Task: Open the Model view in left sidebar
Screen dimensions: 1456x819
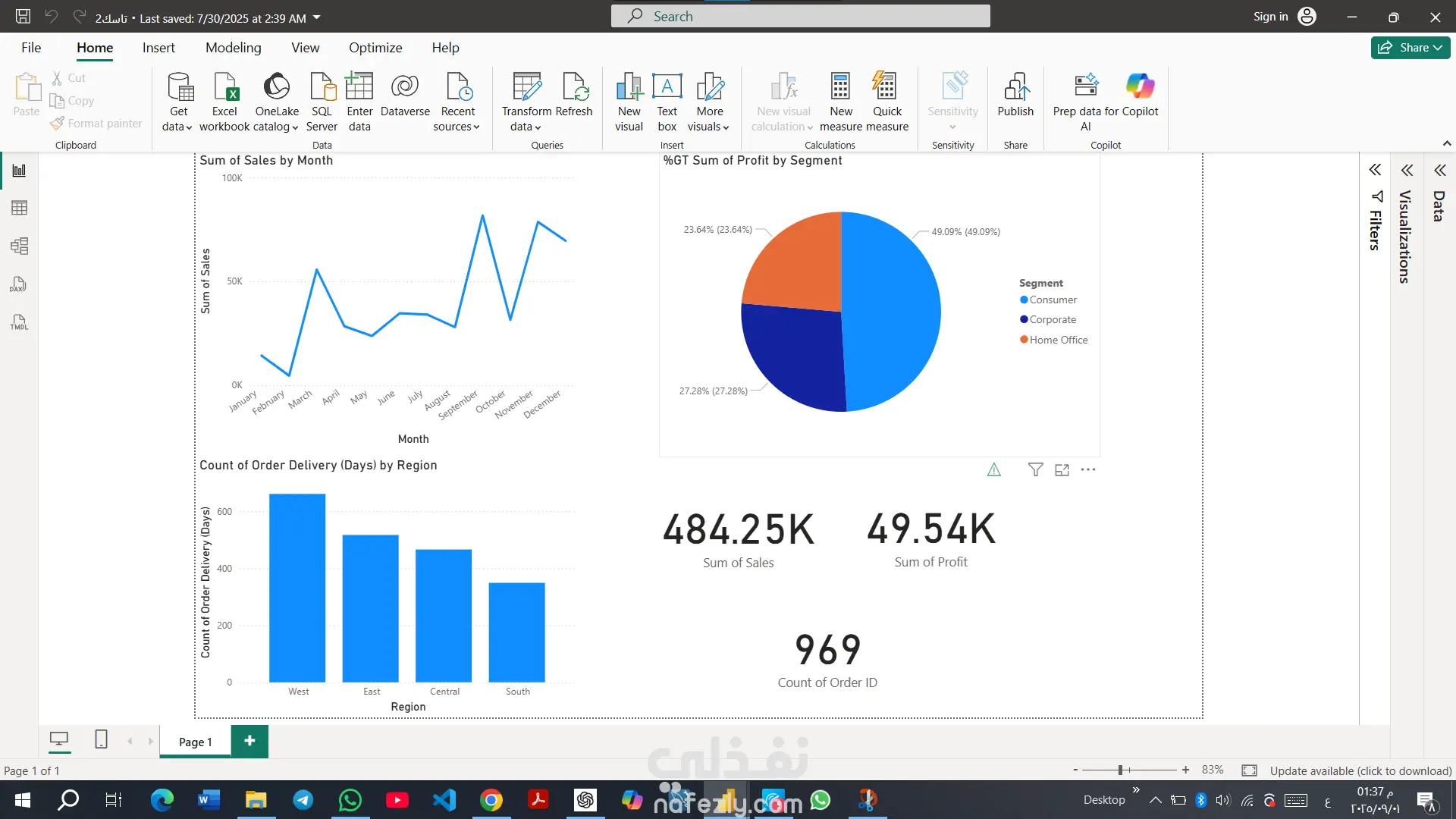Action: pos(19,246)
